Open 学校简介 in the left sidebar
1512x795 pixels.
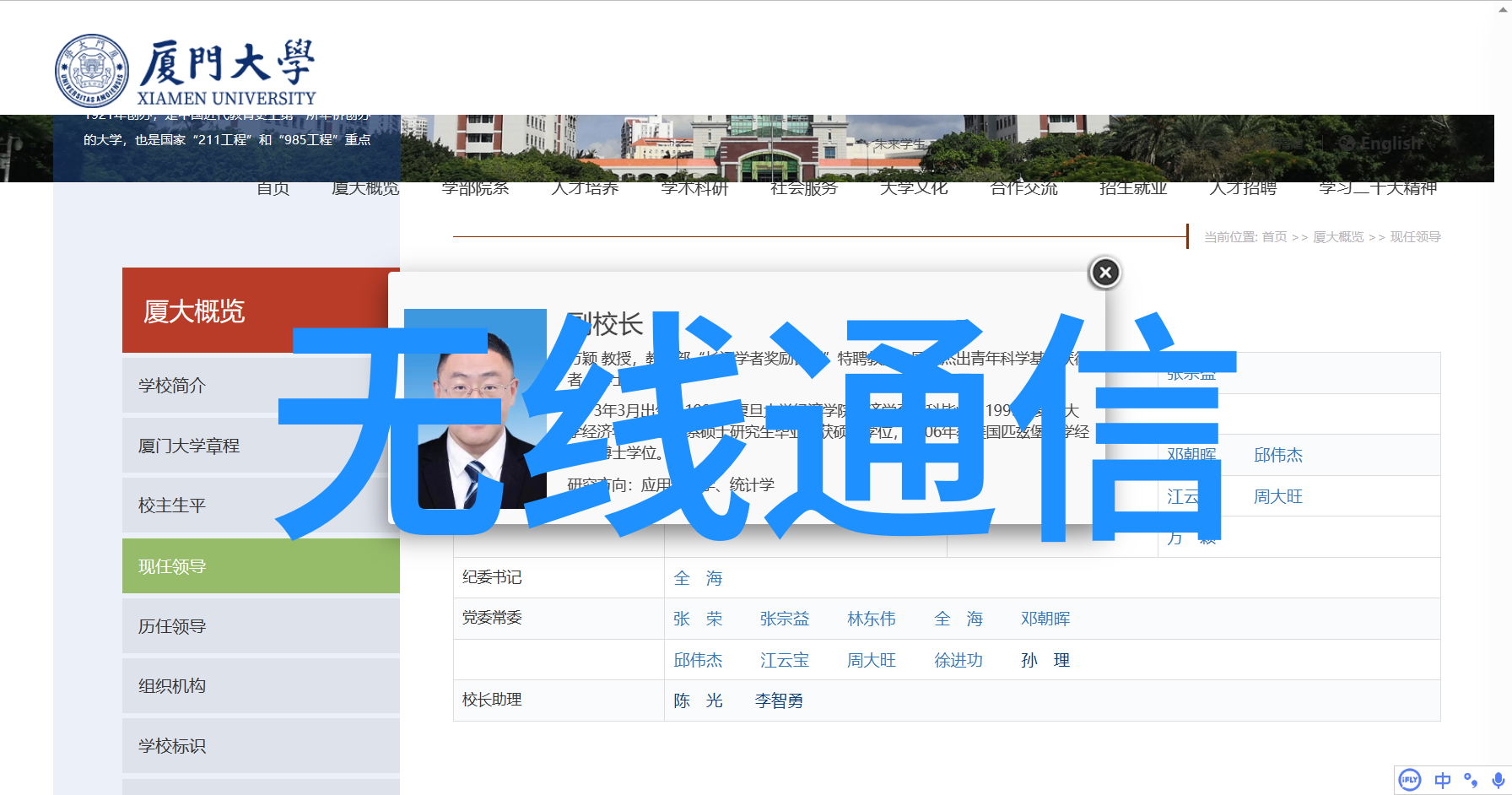[261, 386]
